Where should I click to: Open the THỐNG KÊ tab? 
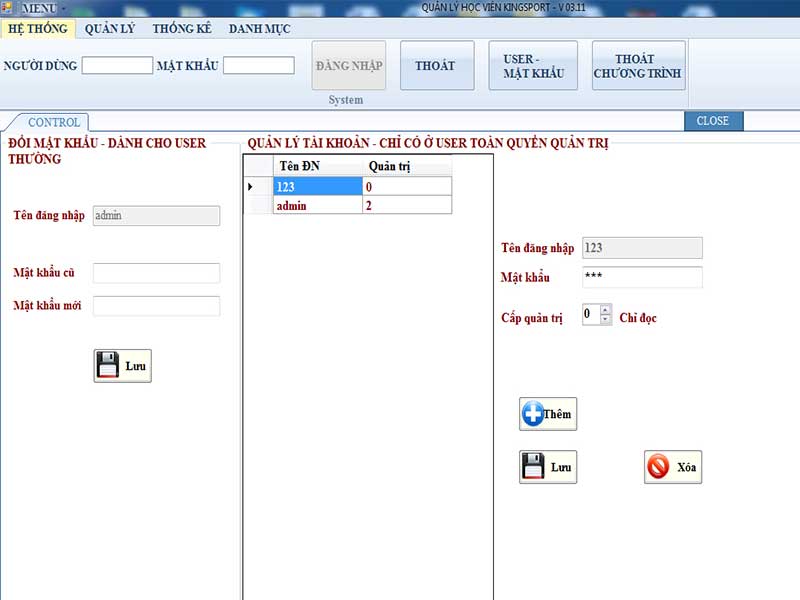[x=182, y=29]
